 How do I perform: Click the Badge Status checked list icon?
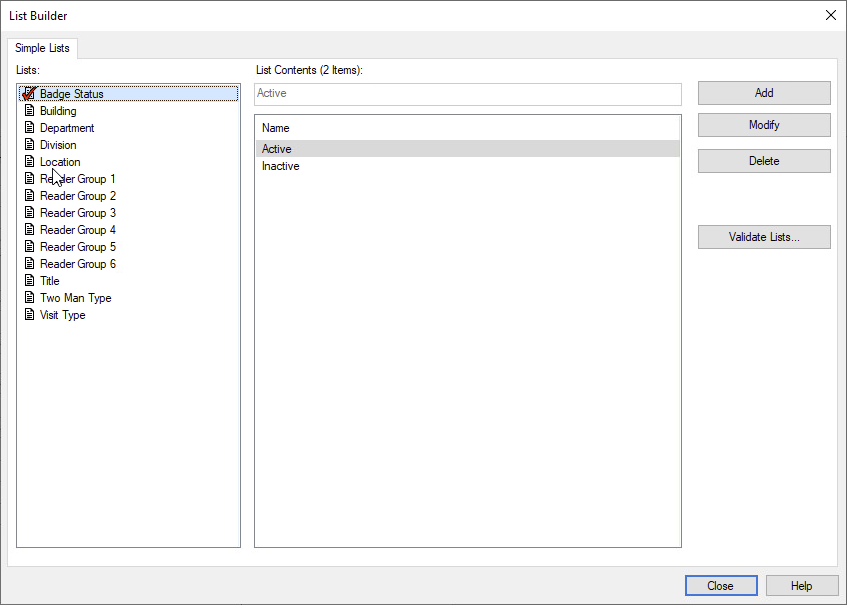tap(29, 94)
